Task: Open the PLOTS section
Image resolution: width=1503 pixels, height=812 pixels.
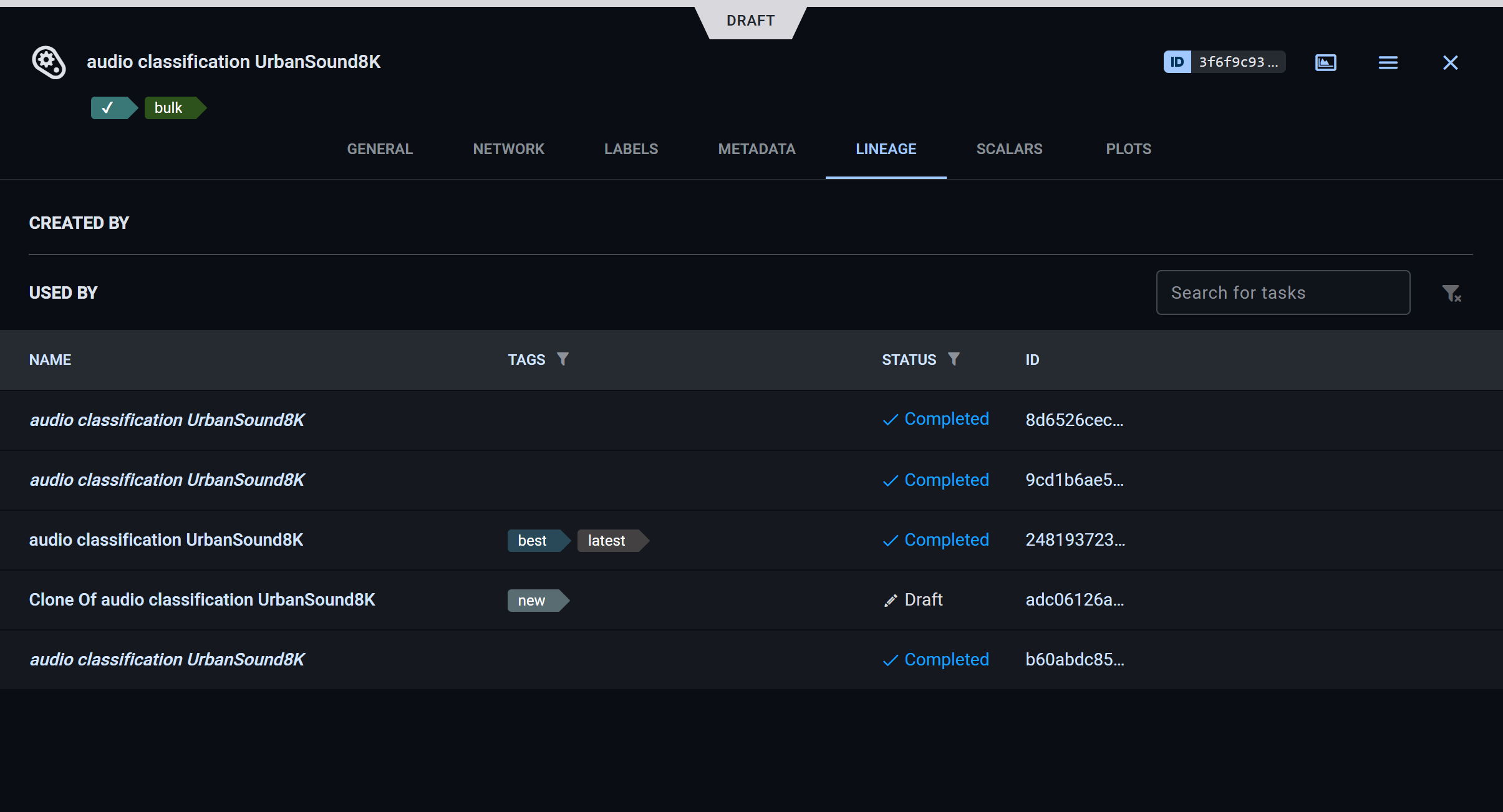Action: point(1127,149)
